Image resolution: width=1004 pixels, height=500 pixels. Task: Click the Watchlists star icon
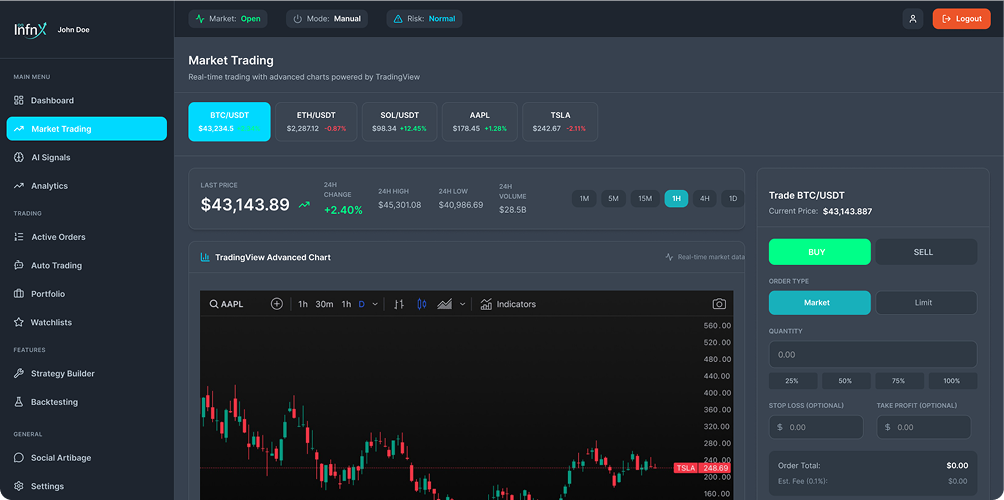19,322
